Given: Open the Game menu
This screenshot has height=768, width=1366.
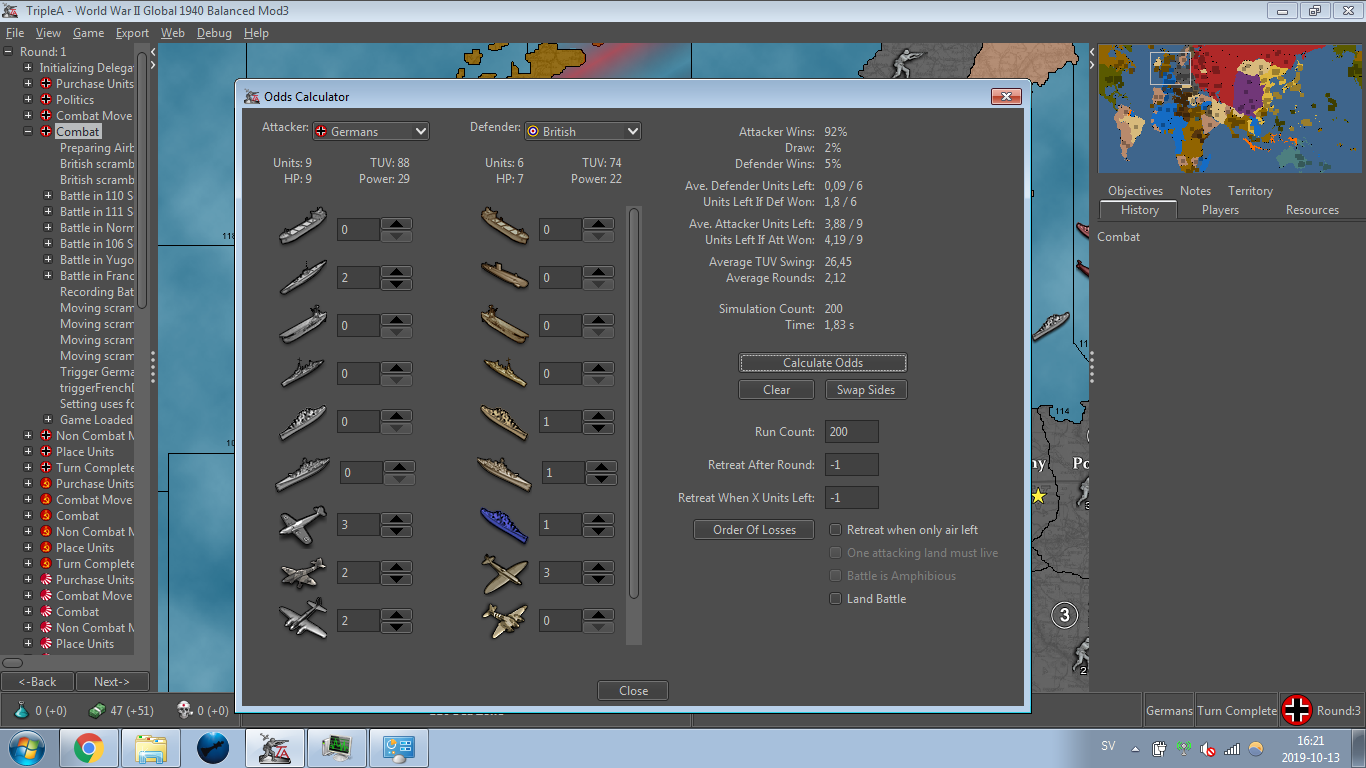Looking at the screenshot, I should point(88,33).
